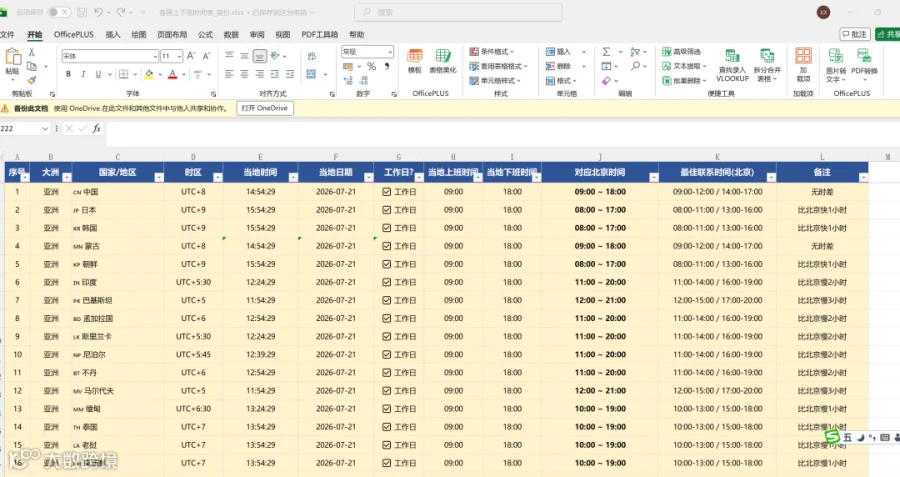Open the 备注 column filter dropdown
900x477 pixels.
pos(863,177)
